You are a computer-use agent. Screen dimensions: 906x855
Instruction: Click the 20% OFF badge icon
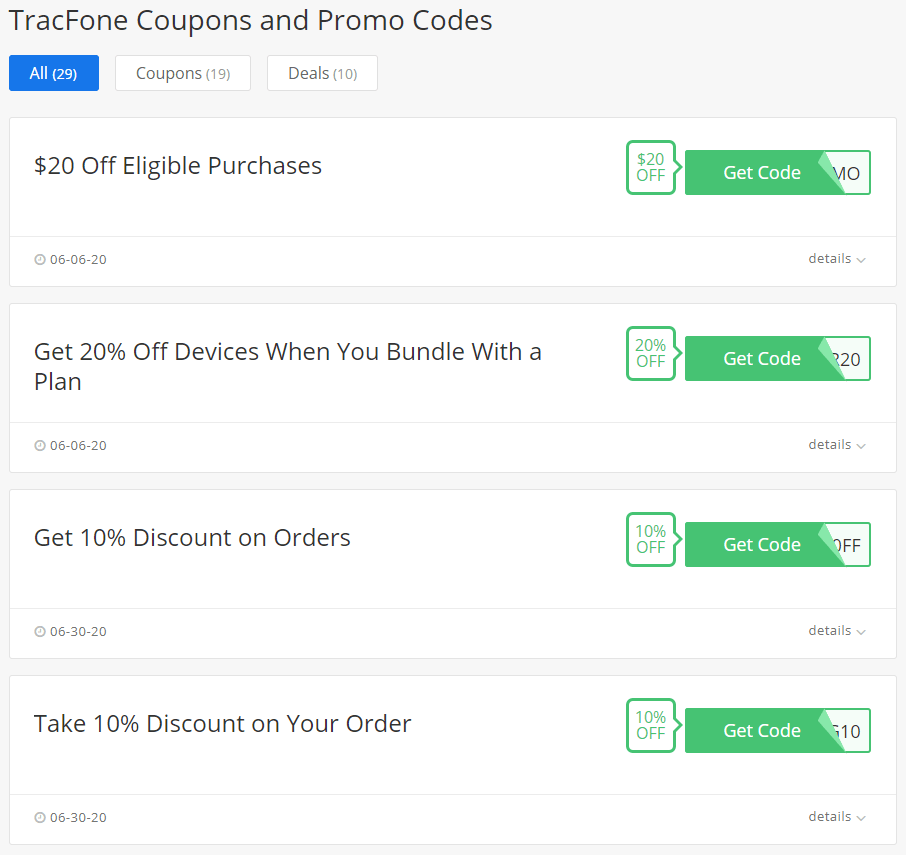(651, 354)
